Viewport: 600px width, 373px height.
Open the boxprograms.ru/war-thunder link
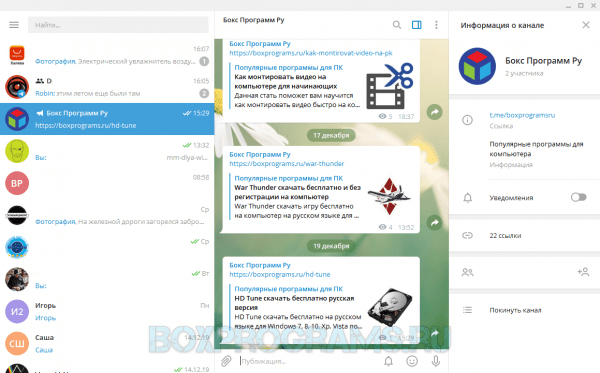point(287,163)
